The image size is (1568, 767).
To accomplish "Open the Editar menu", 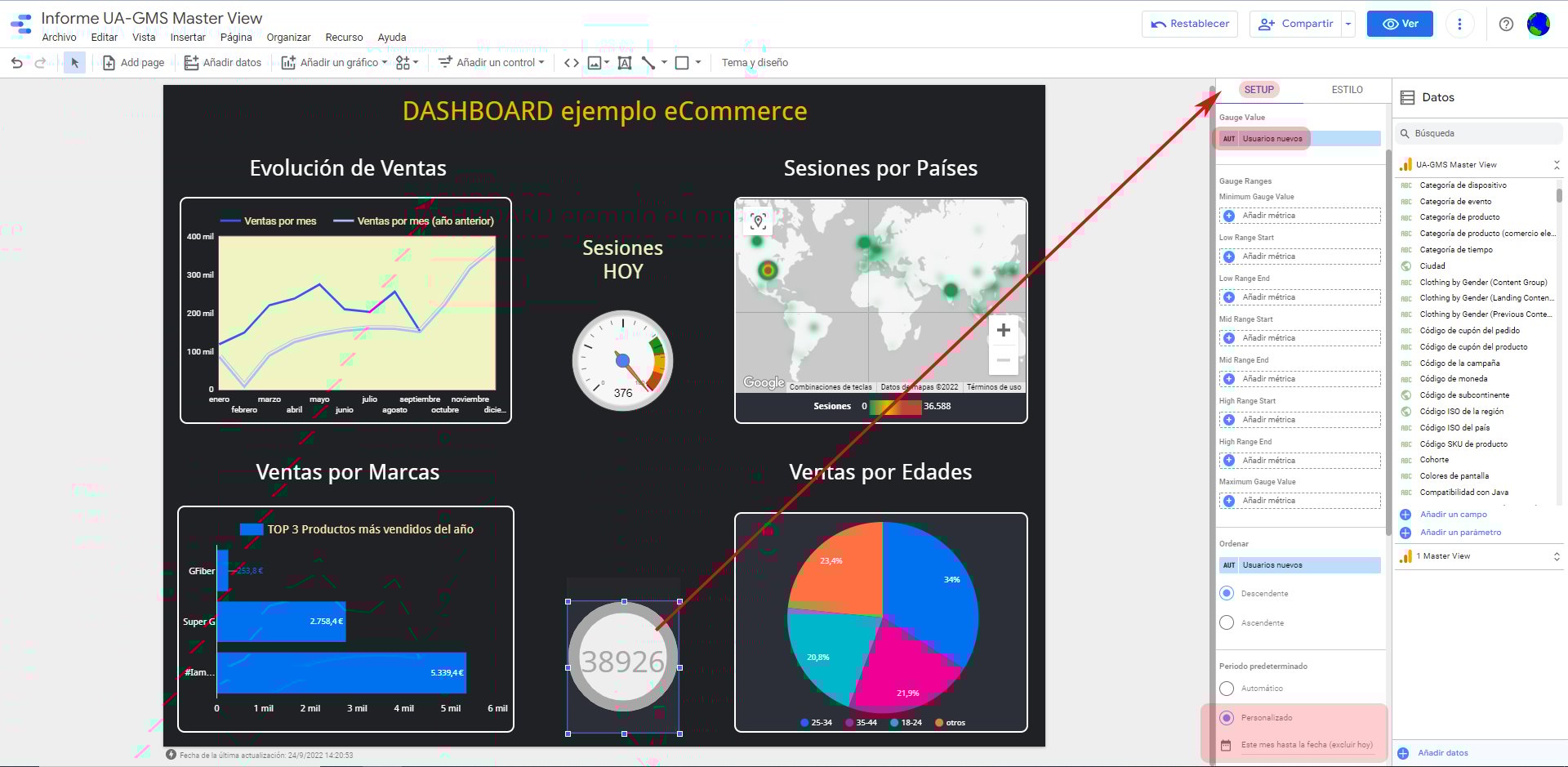I will tap(105, 38).
